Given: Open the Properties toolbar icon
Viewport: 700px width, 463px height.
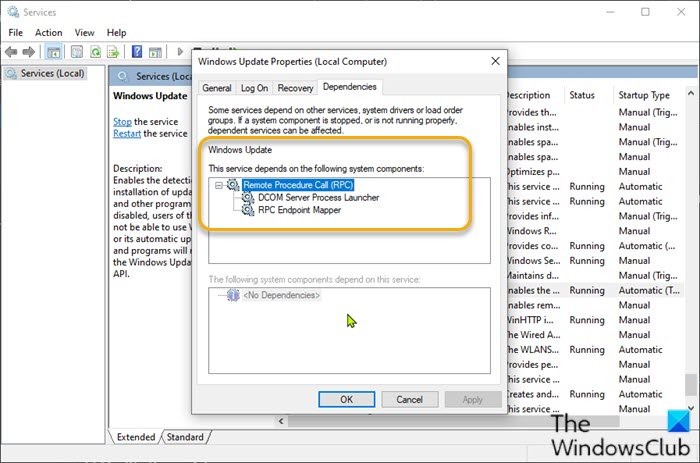Looking at the screenshot, I should click(x=77, y=52).
